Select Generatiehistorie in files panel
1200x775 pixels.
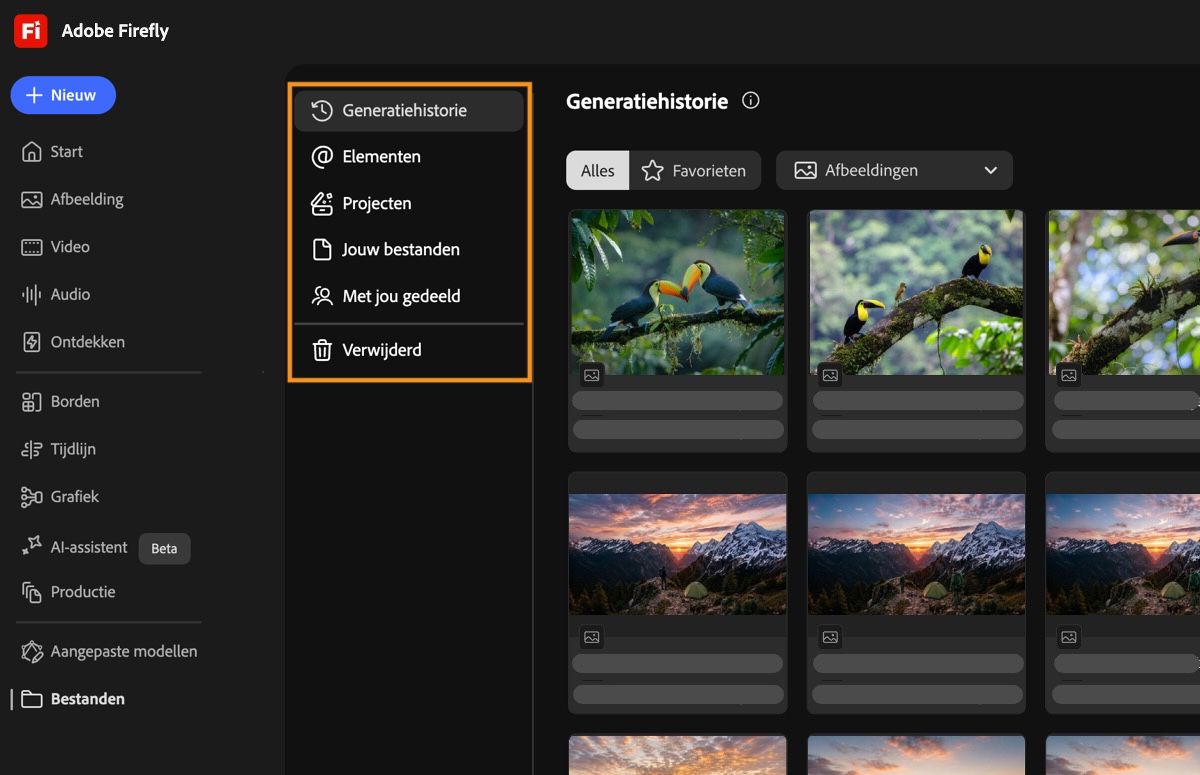pos(408,110)
